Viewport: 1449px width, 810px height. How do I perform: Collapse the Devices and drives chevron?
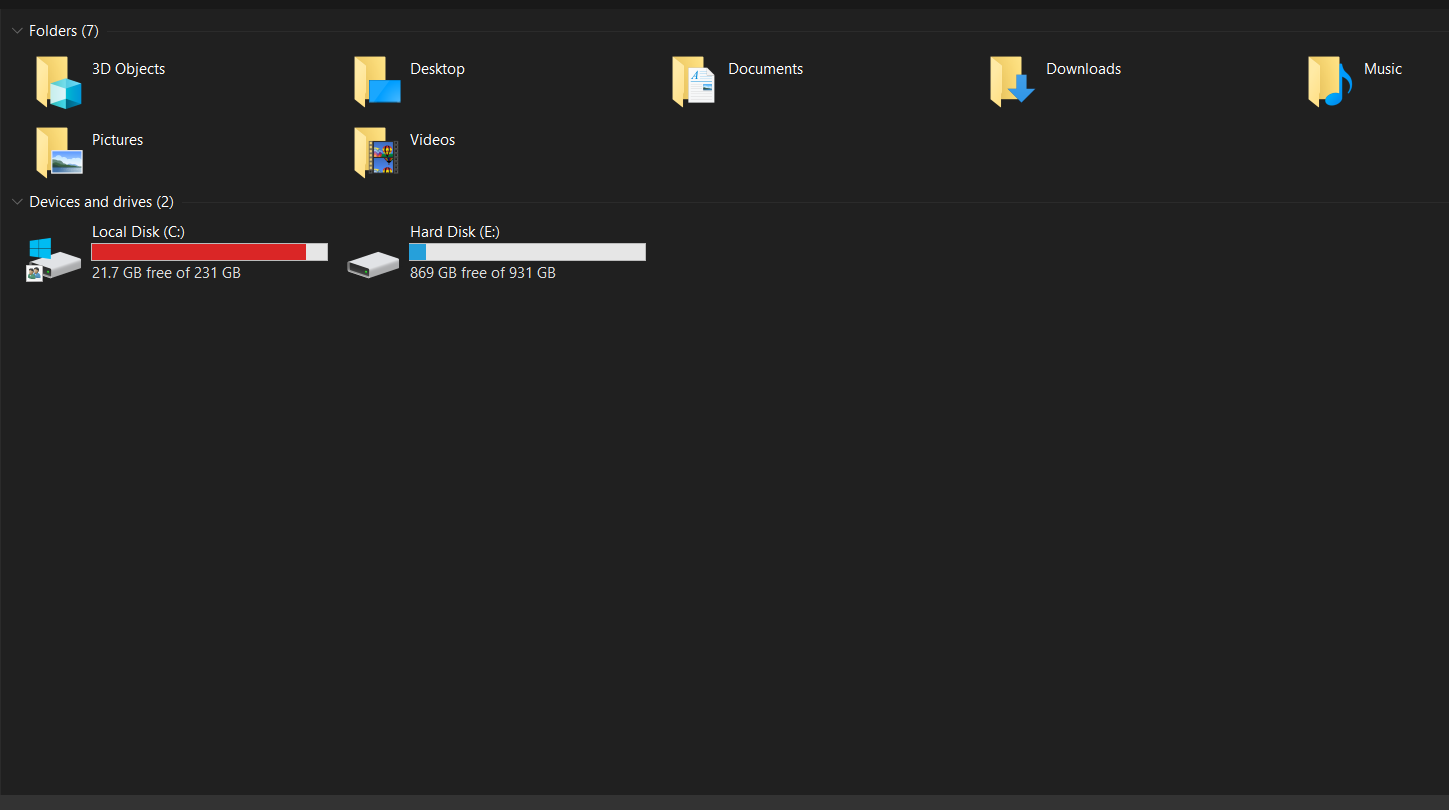coord(17,202)
